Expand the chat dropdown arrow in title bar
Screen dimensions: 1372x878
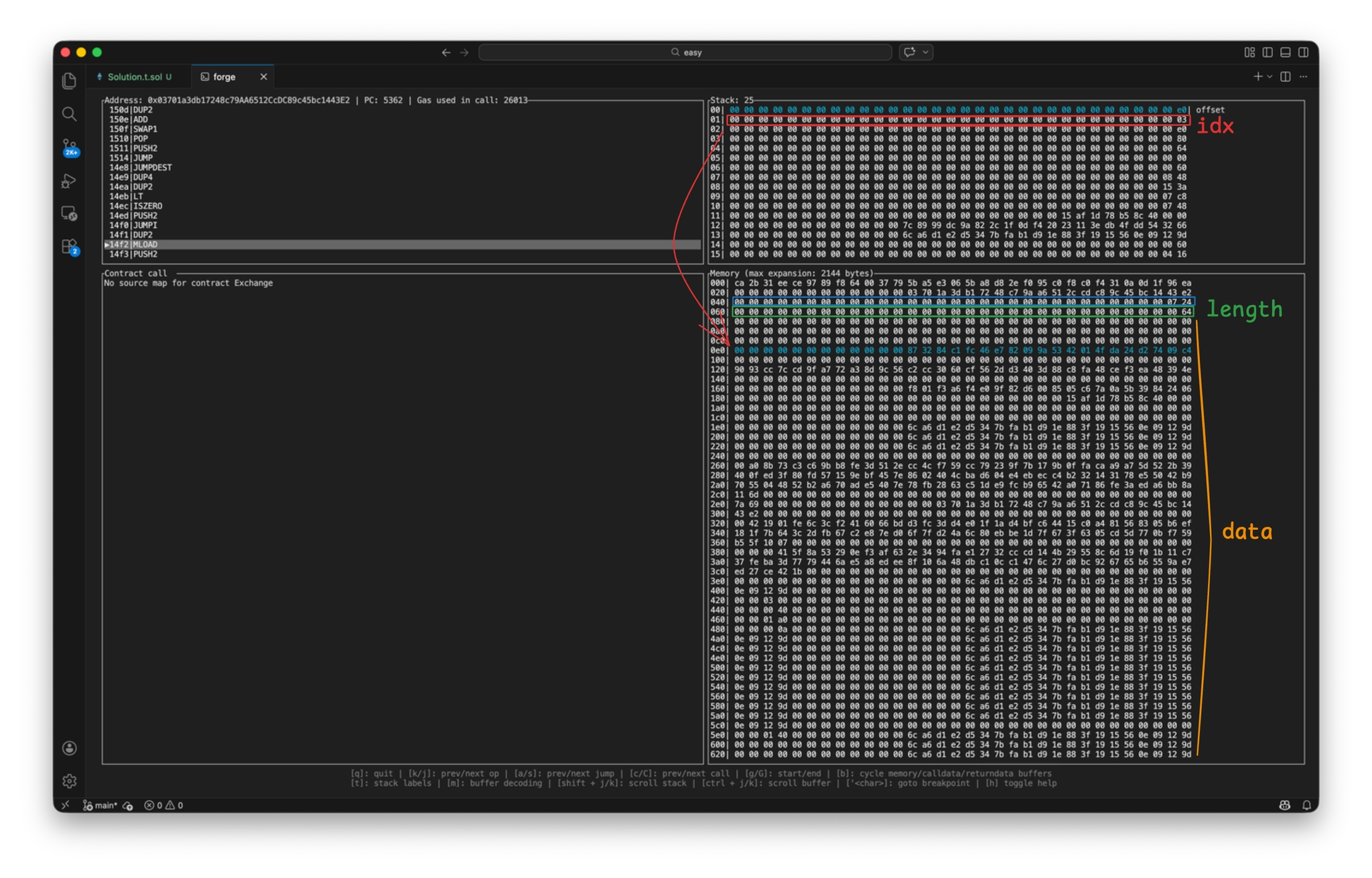[926, 52]
